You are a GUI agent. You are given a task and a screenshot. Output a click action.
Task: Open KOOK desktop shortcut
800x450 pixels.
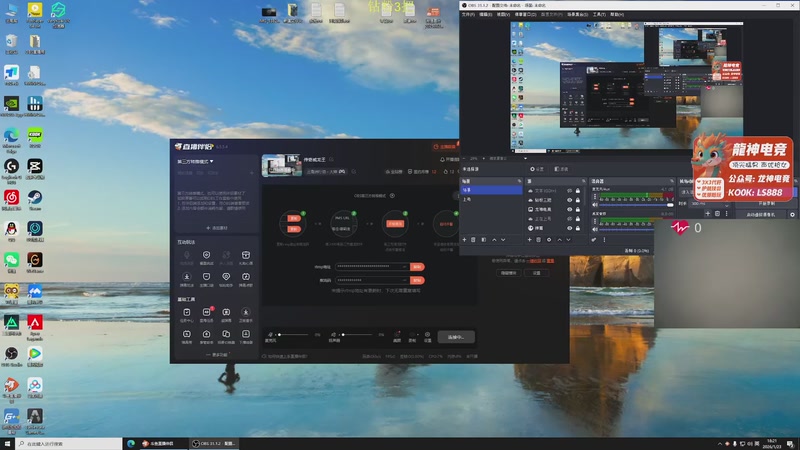click(35, 137)
